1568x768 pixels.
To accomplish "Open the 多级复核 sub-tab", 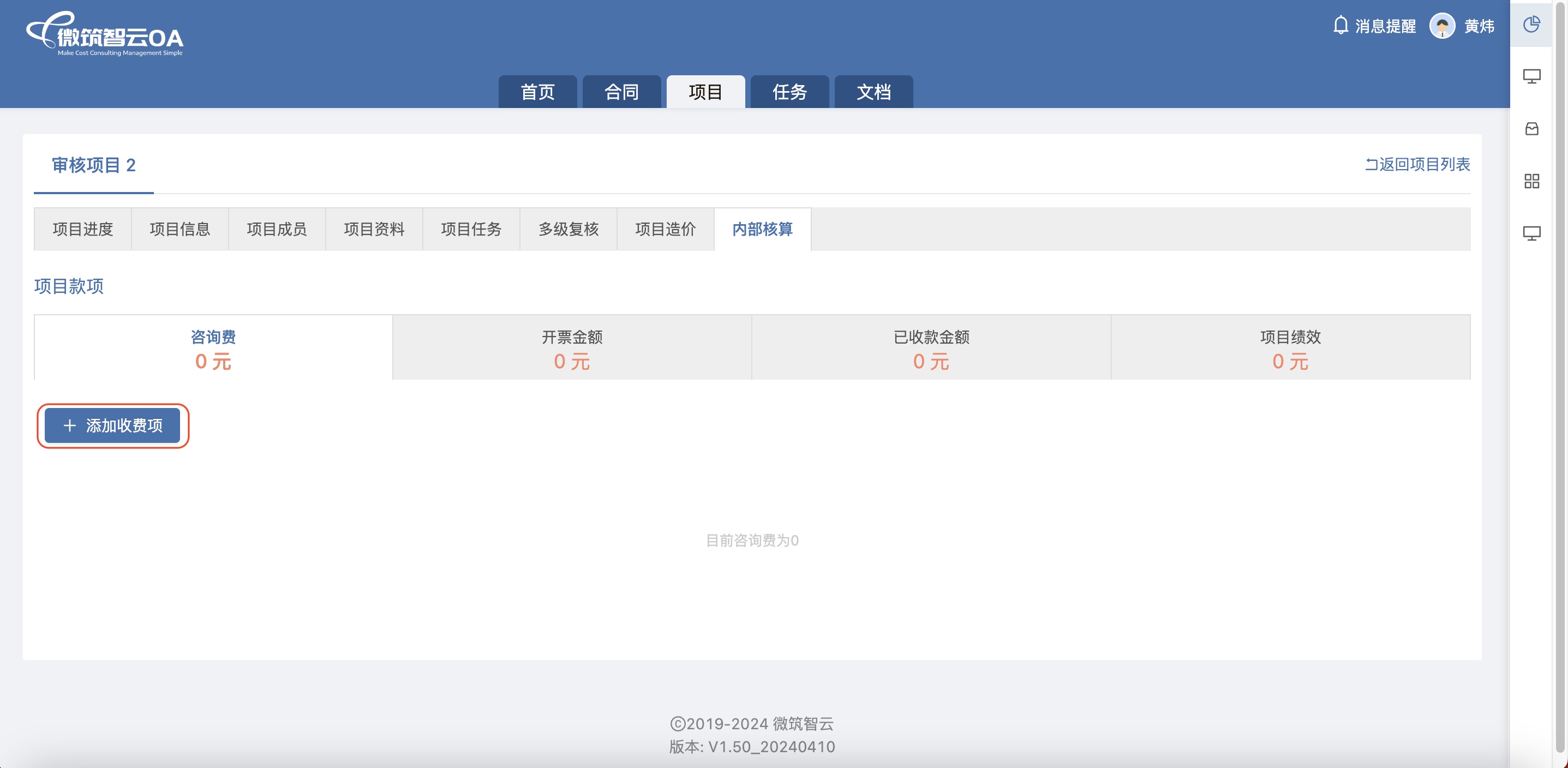I will click(568, 230).
